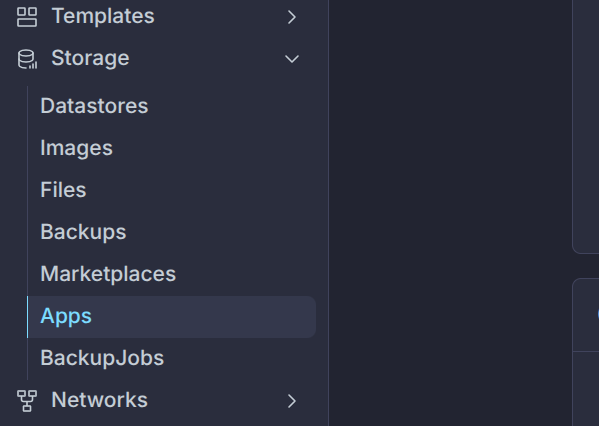Expand the Networks section chevron

(291, 401)
